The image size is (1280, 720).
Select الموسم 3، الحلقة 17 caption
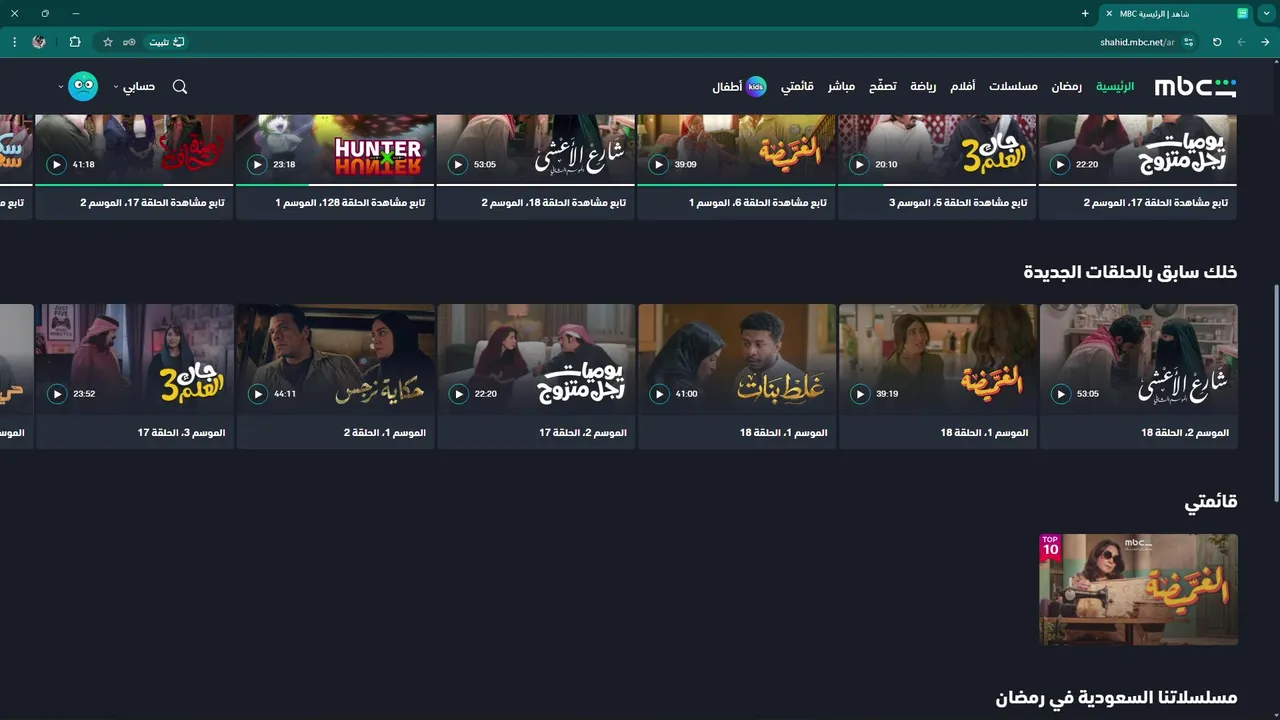pyautogui.click(x=181, y=433)
